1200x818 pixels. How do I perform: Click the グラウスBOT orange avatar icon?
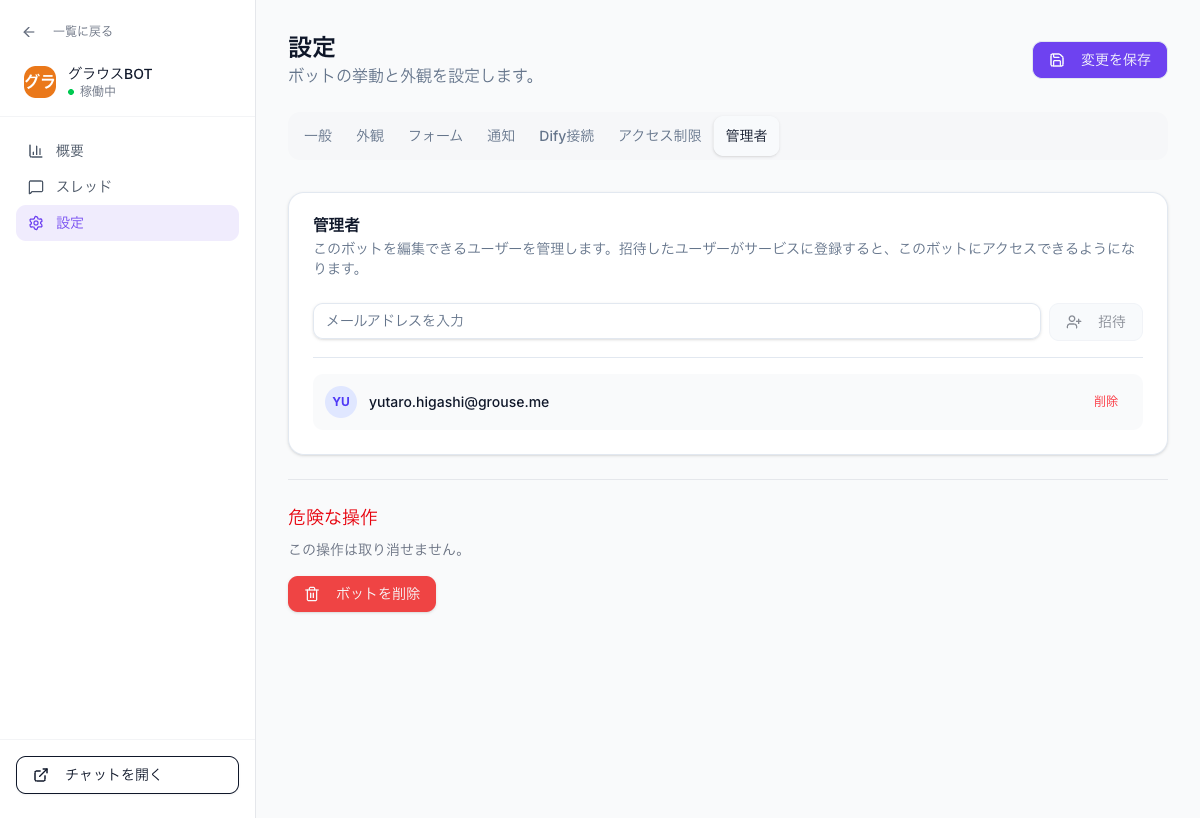click(x=40, y=82)
